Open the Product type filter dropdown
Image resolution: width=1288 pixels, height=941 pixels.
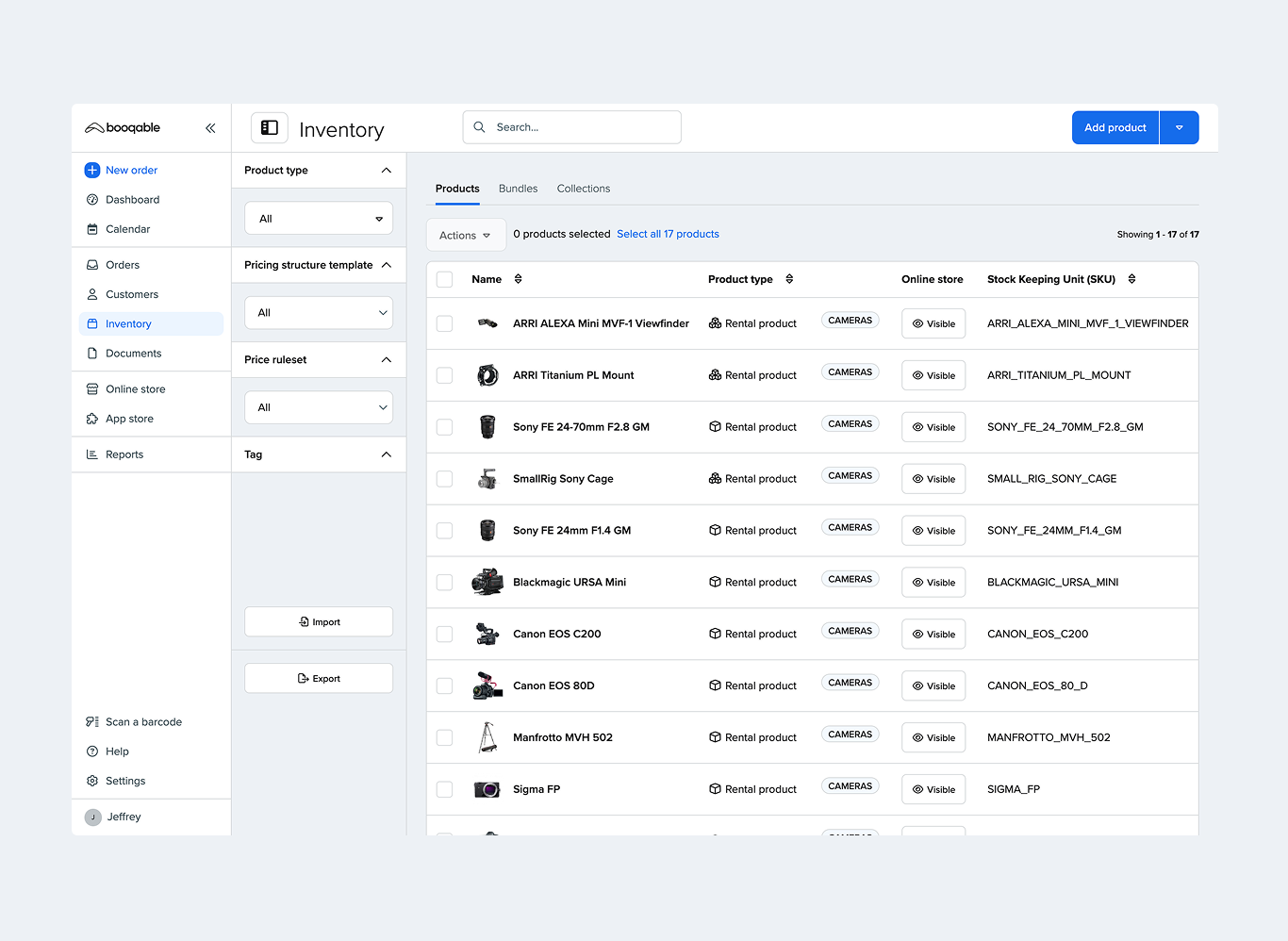click(x=318, y=218)
